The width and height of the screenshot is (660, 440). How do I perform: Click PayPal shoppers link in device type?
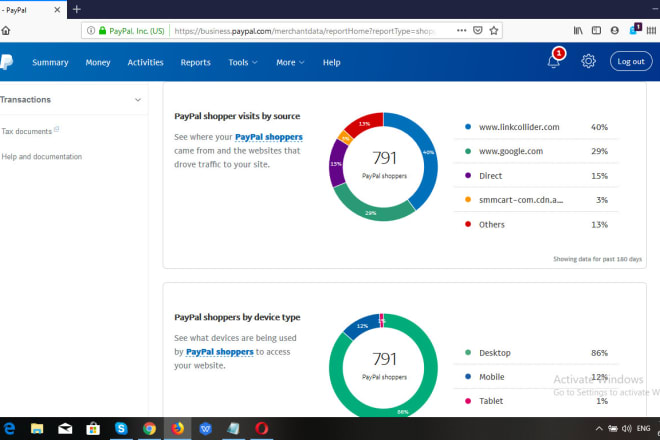220,352
